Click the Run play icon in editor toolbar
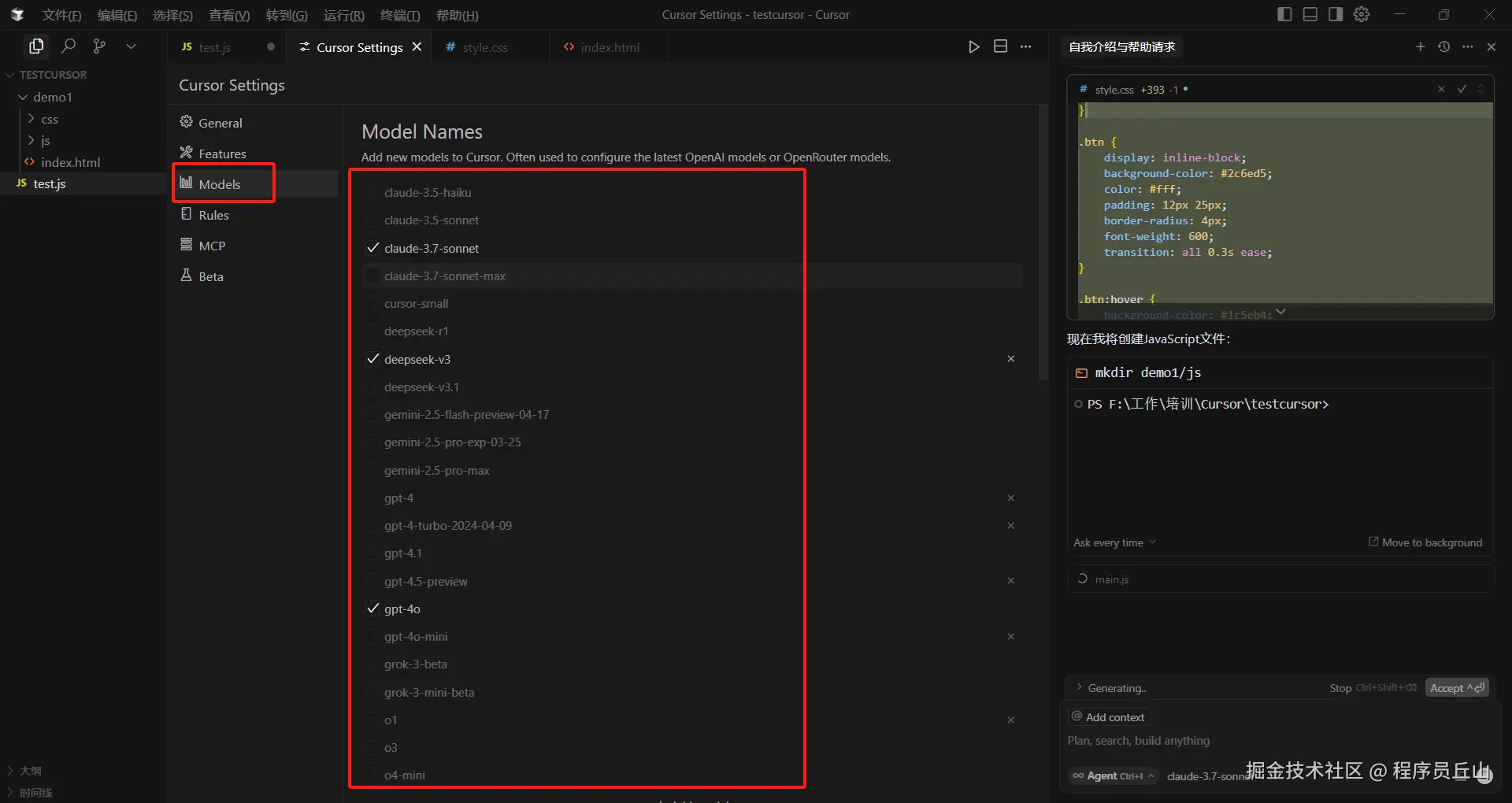This screenshot has height=803, width=1512. (974, 46)
